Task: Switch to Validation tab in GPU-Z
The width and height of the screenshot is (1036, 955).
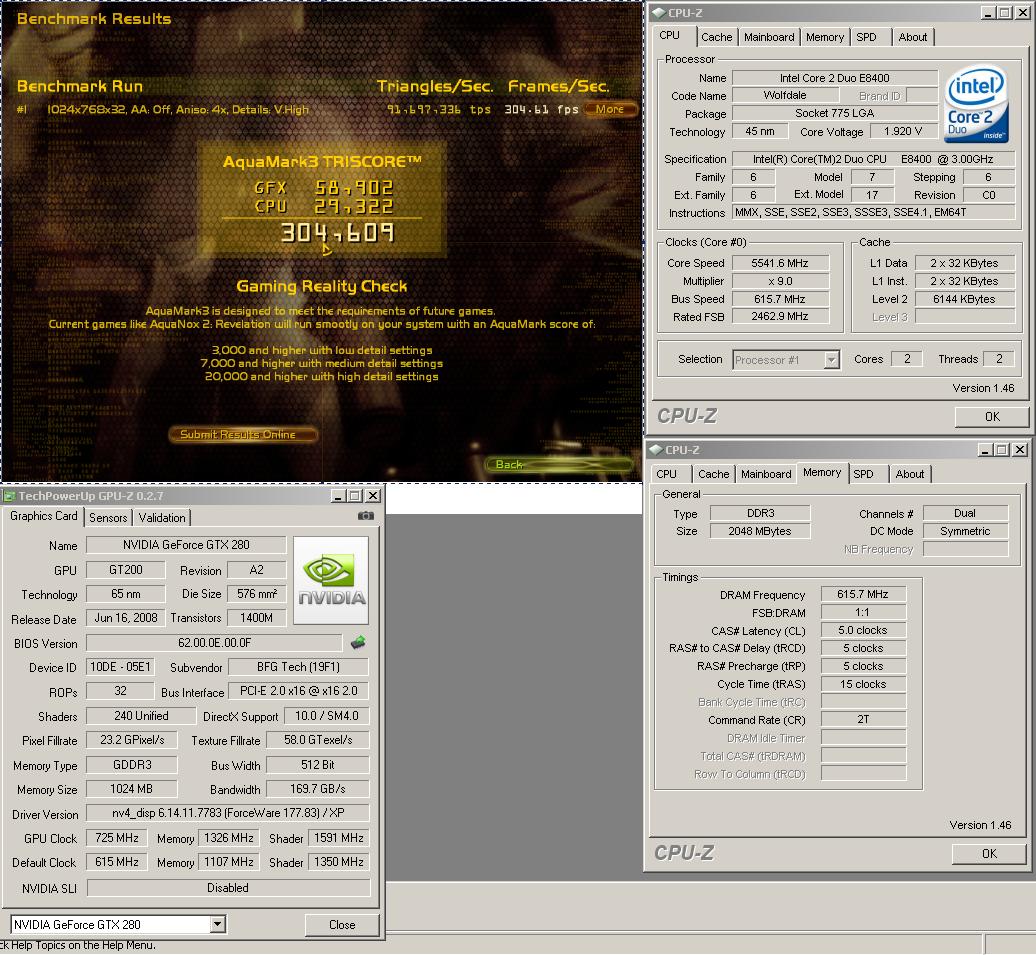Action: point(162,517)
